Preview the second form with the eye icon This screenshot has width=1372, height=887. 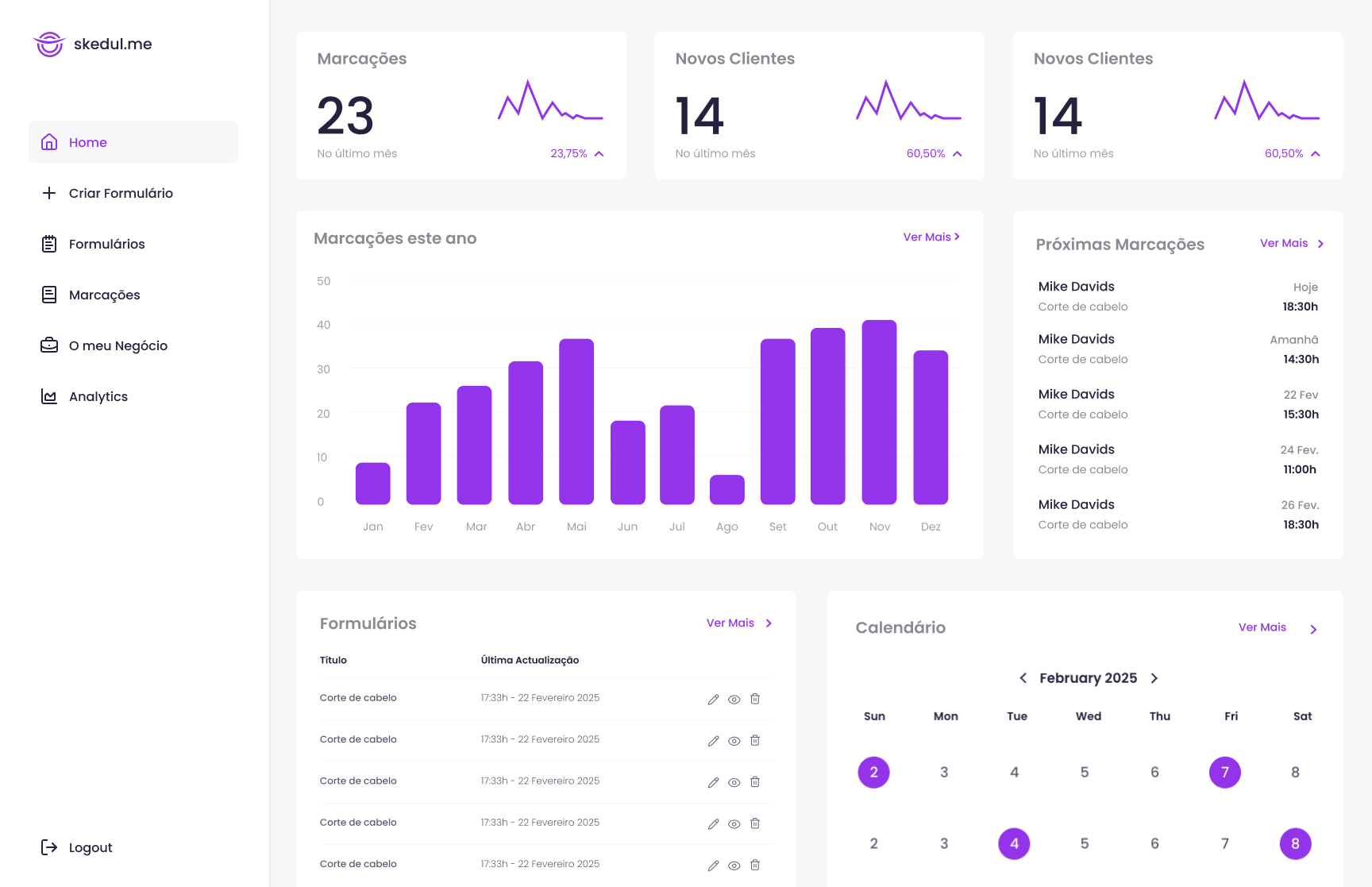pyautogui.click(x=734, y=741)
